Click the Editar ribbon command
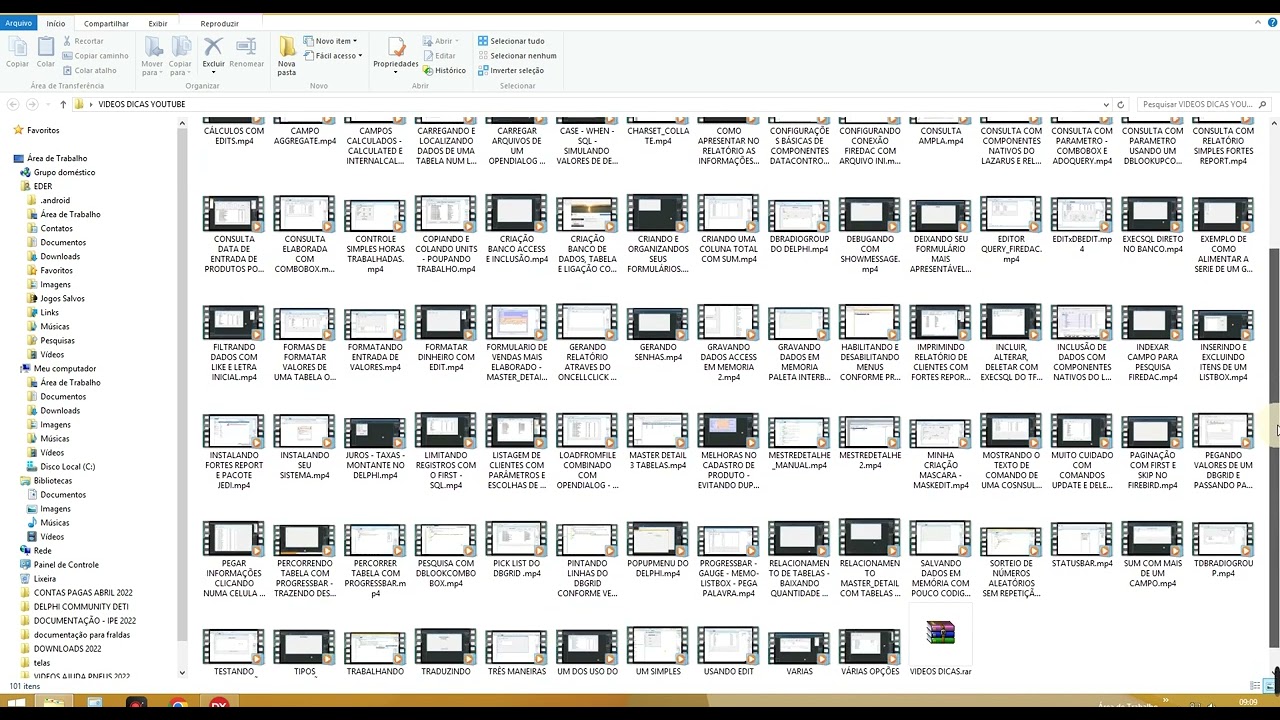This screenshot has width=1280, height=720. pos(439,56)
